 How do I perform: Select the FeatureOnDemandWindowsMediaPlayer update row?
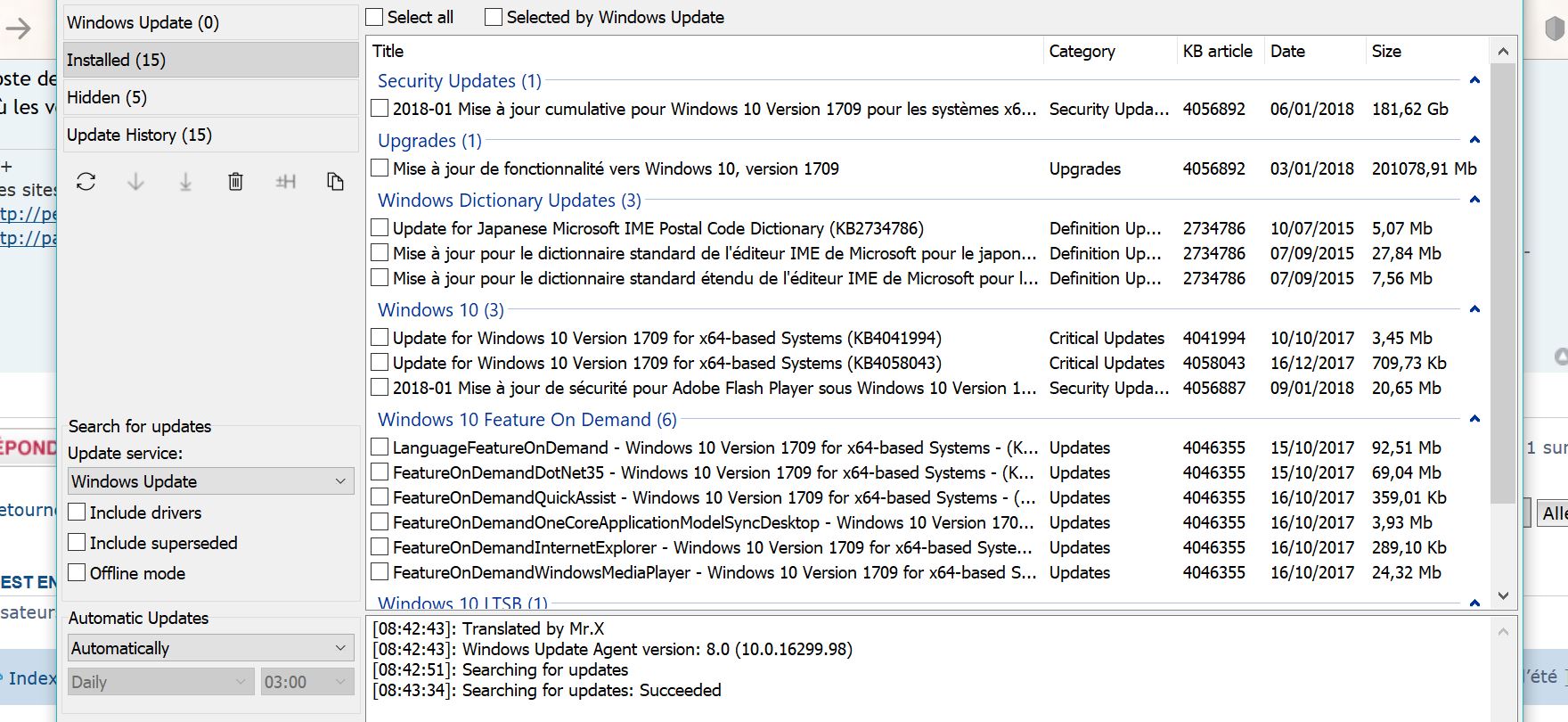[927, 572]
